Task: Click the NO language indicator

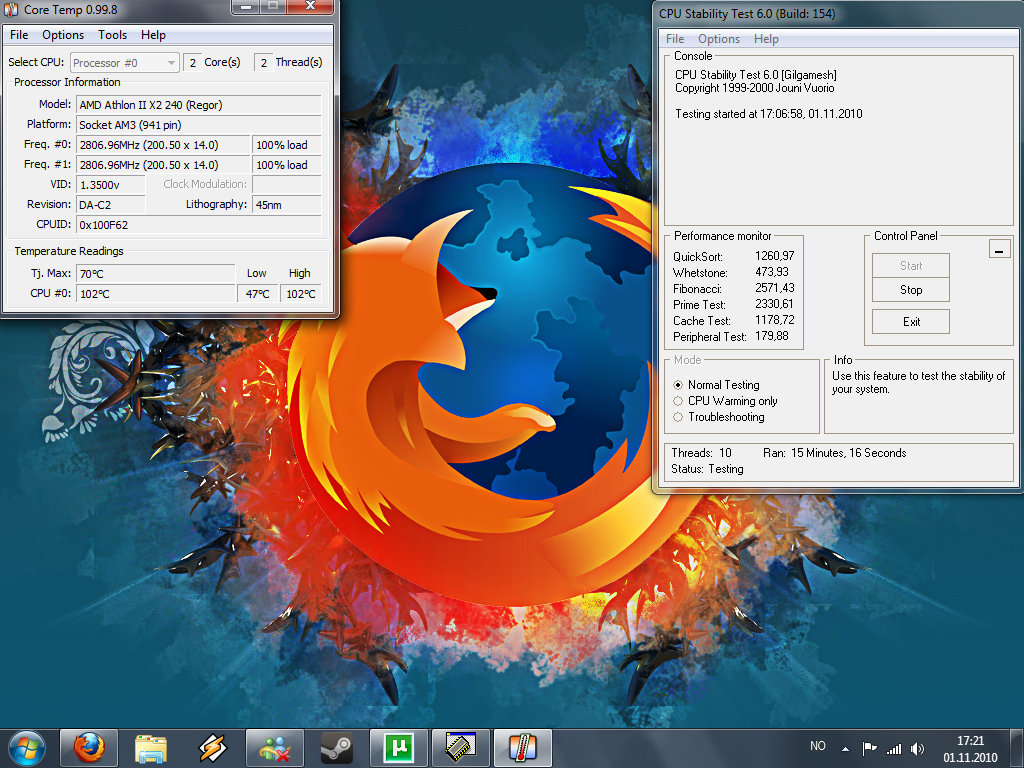Action: click(x=818, y=746)
